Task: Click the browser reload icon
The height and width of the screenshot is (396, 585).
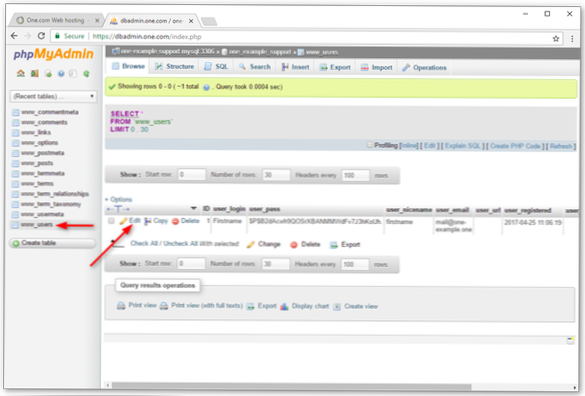Action: click(x=41, y=36)
